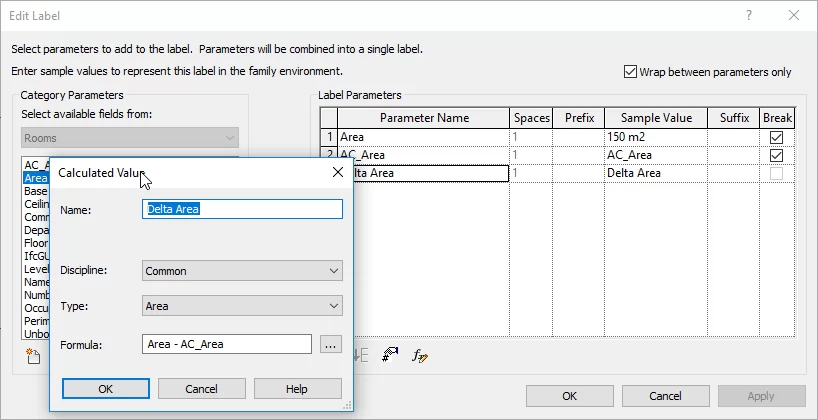This screenshot has height=420, width=818.
Task: Open the Discipline dropdown
Action: pyautogui.click(x=243, y=270)
